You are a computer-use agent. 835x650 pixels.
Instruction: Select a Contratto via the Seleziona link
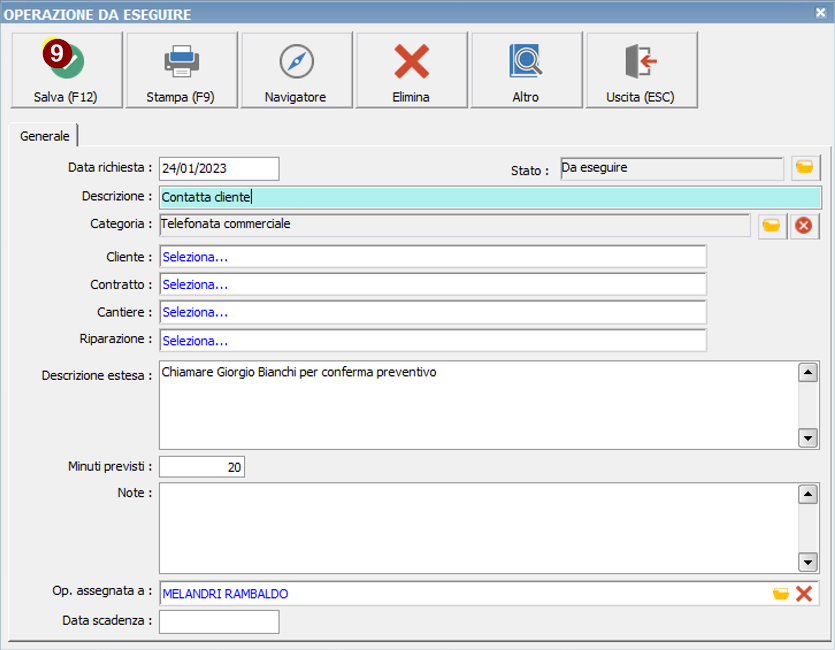196,285
